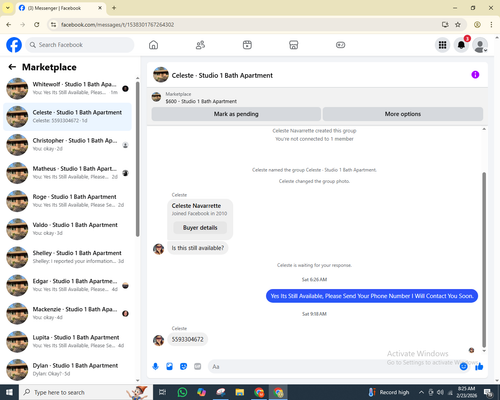Select the Messenger | Facebook tab
Screen dimensions: 500x400
click(x=61, y=8)
